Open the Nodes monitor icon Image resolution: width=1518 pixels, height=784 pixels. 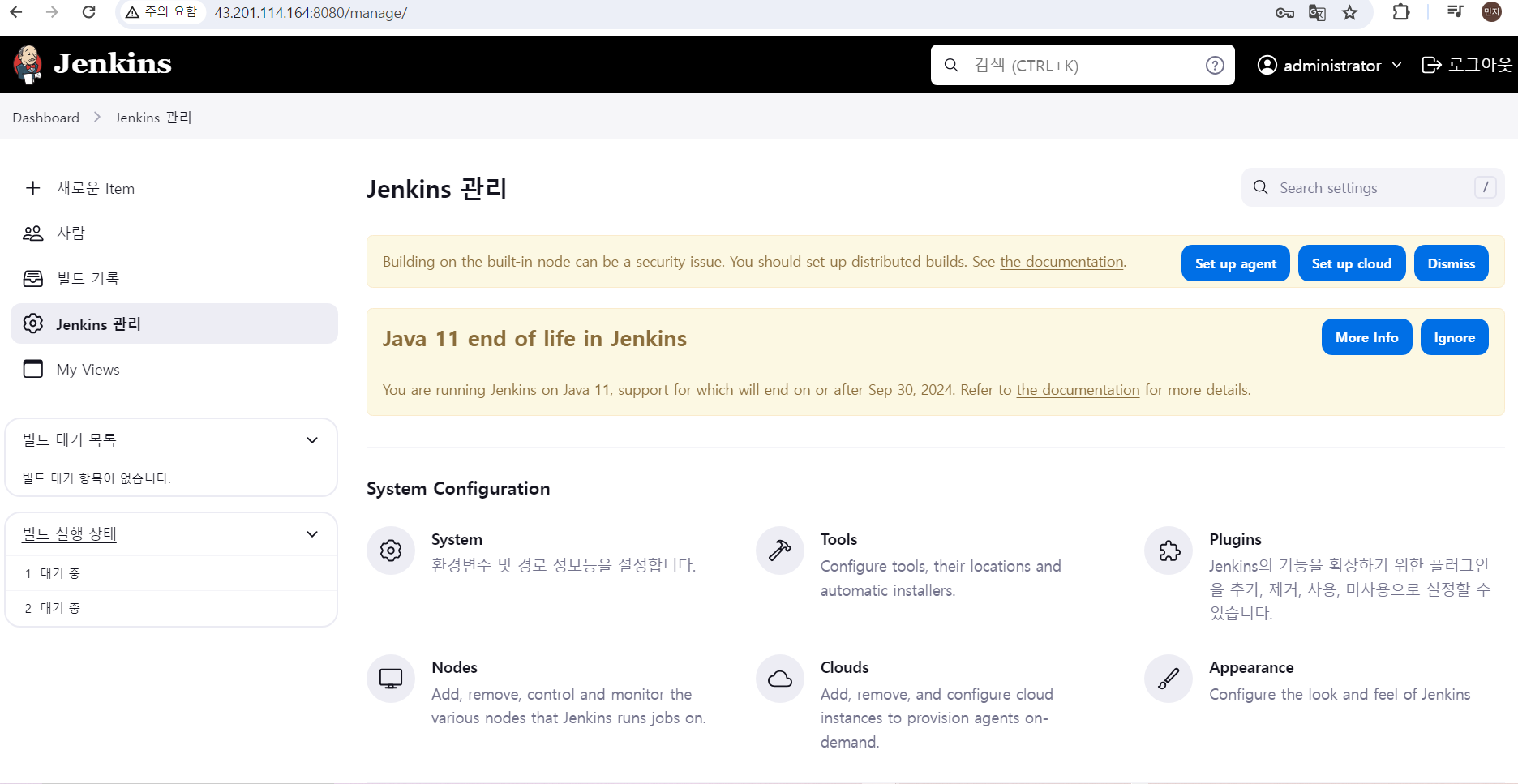[391, 679]
